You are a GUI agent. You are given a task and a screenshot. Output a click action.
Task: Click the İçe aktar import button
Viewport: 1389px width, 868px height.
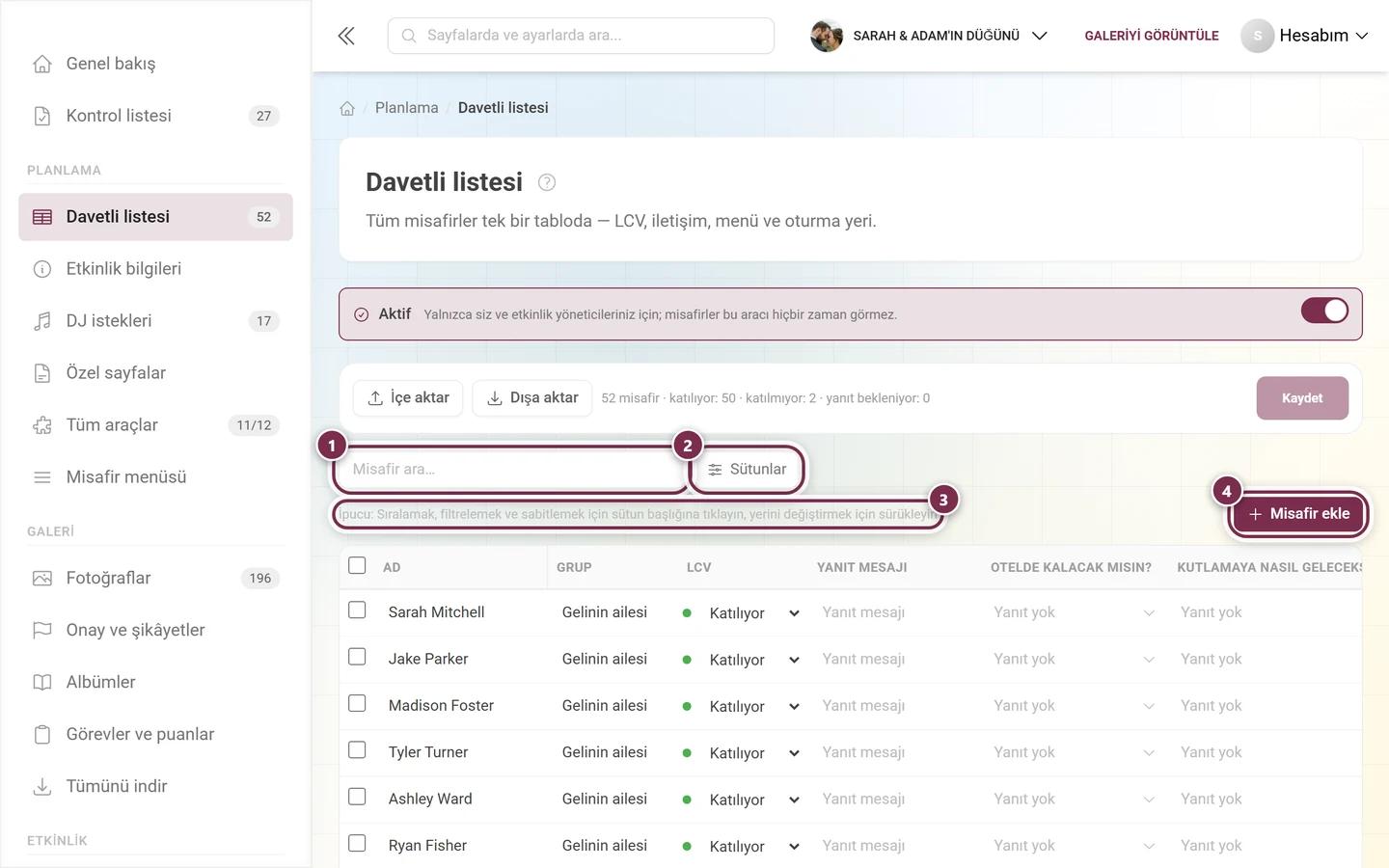pos(408,398)
